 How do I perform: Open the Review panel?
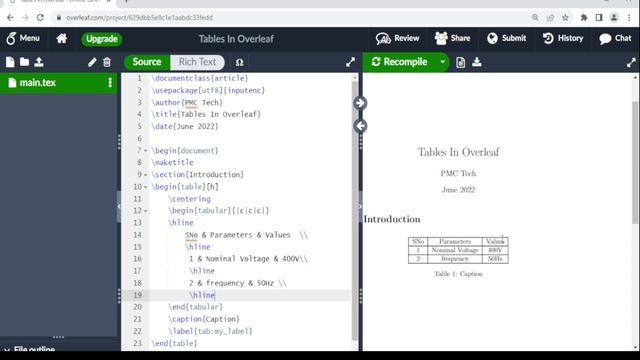398,38
